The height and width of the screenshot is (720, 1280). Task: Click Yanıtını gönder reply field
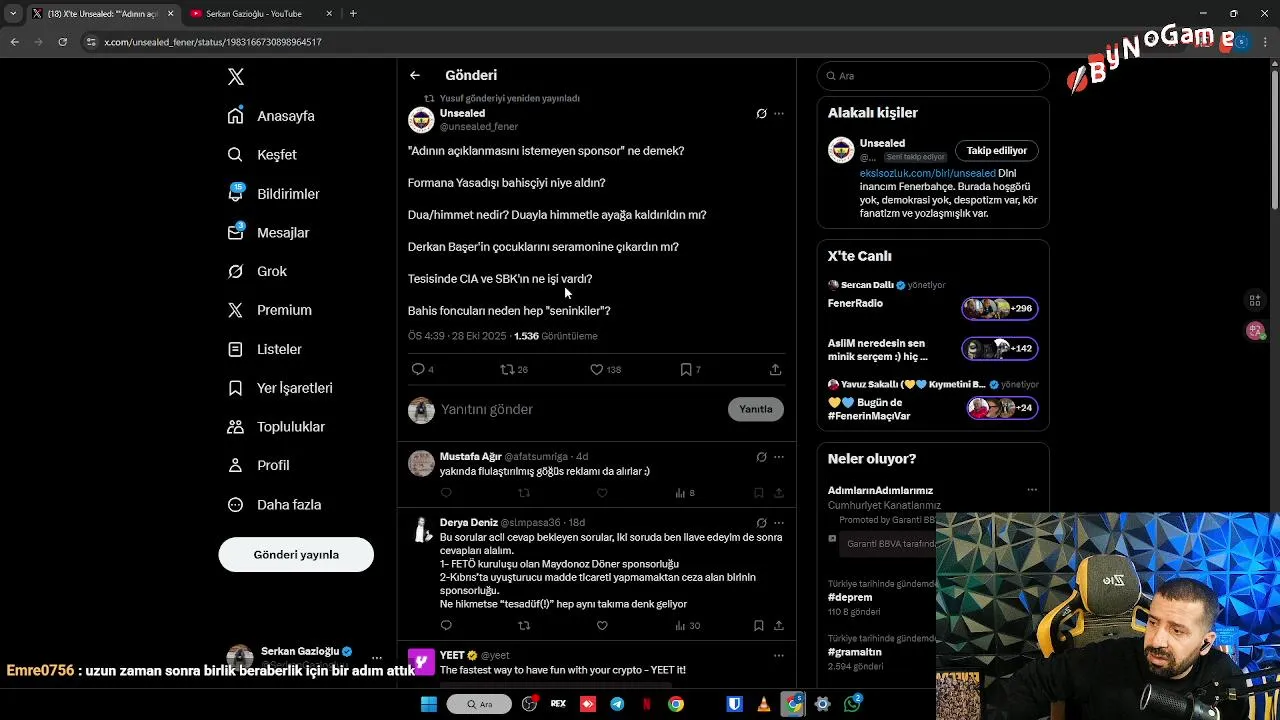click(580, 409)
